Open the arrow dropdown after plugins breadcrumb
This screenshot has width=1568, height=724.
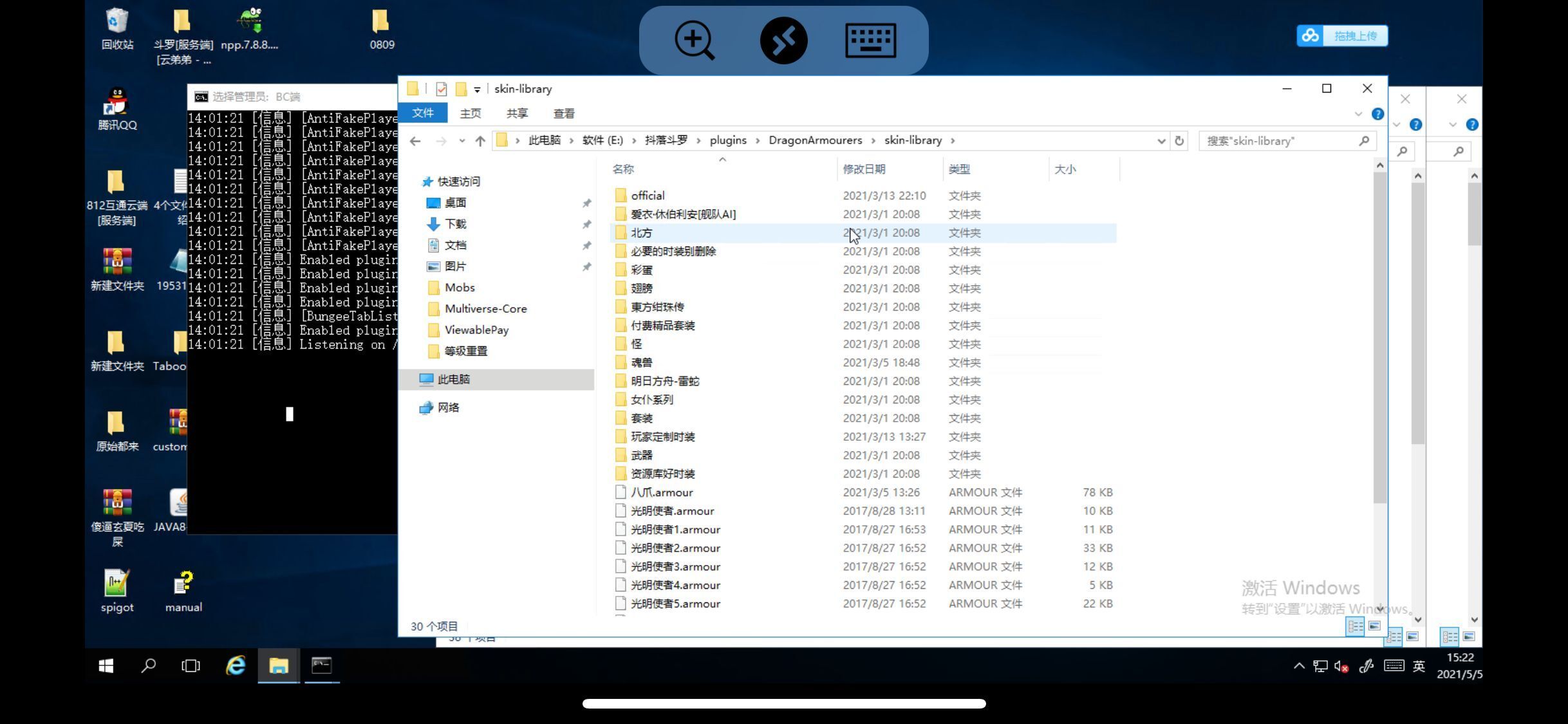[x=758, y=140]
